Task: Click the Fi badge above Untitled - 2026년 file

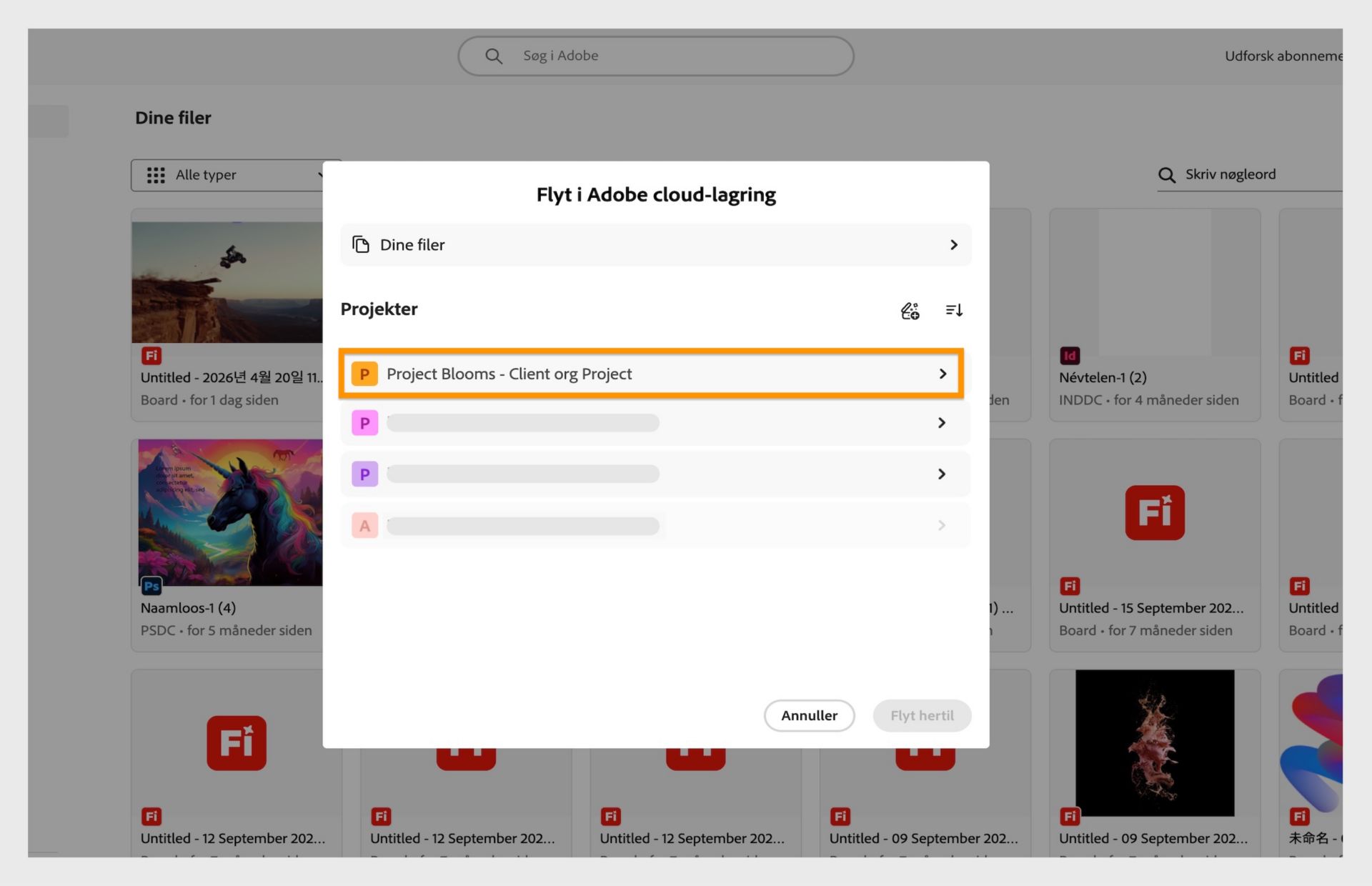Action: [151, 355]
